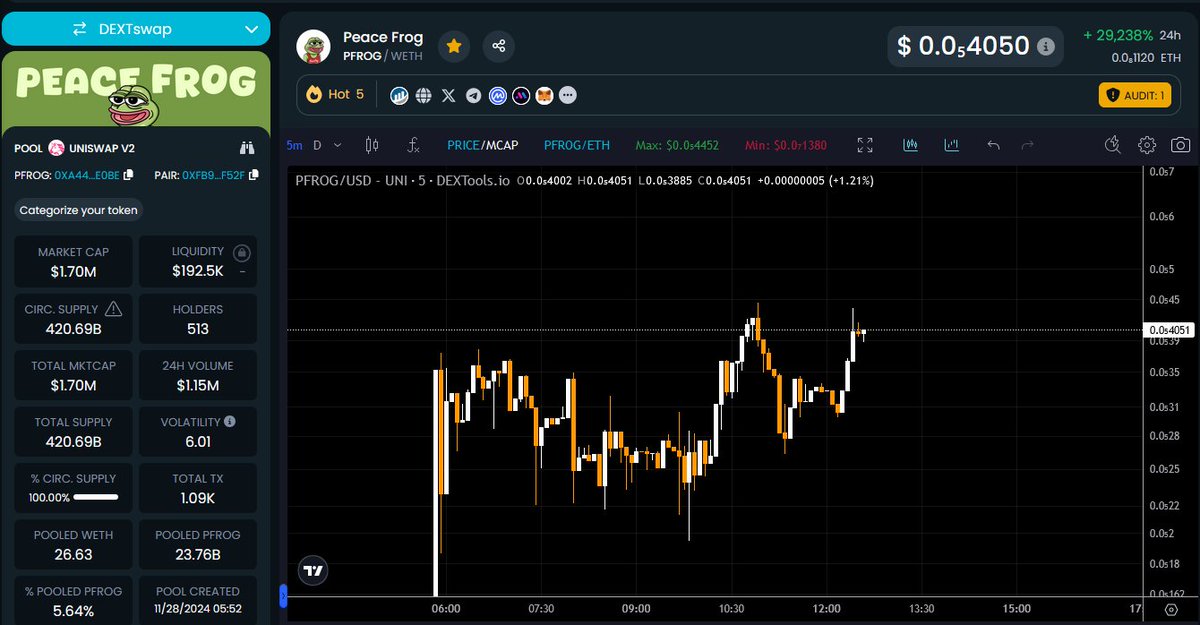Click the MARKET CAP $1.70M card
Screen dimensions: 1200x625
click(x=73, y=261)
